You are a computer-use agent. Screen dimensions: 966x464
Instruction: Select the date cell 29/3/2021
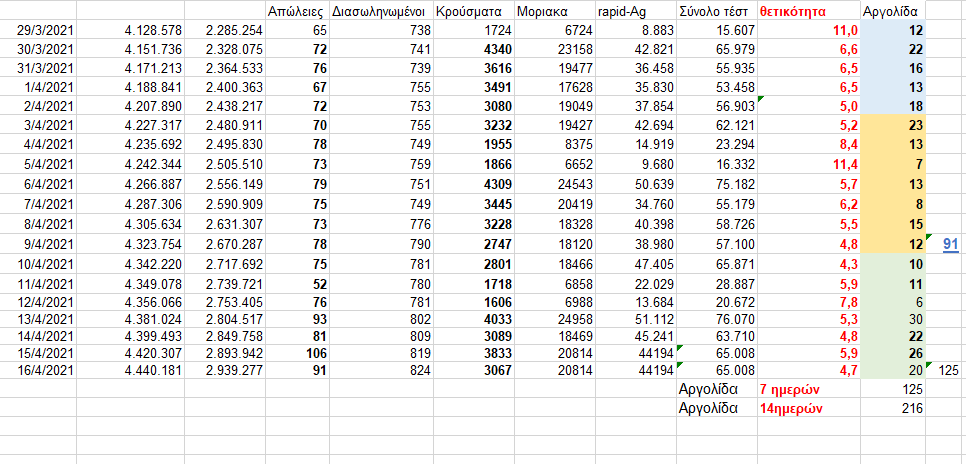pos(45,31)
